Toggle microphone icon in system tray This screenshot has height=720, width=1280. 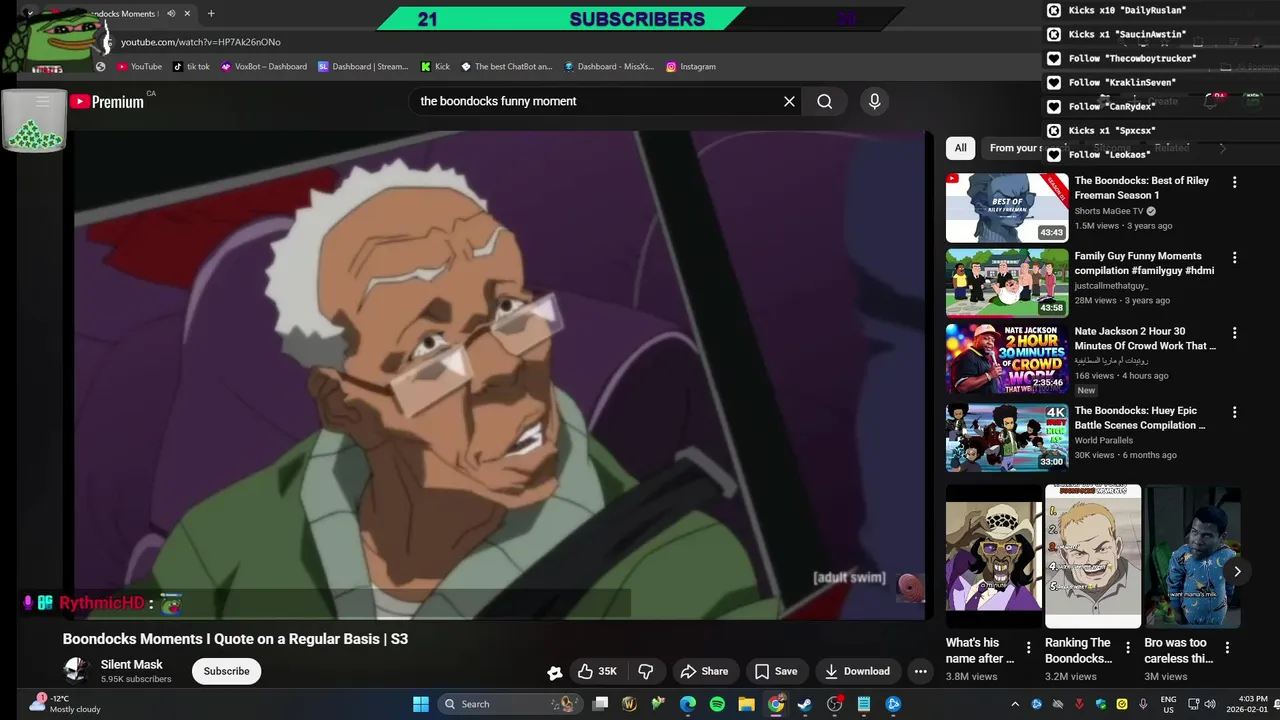[1143, 704]
